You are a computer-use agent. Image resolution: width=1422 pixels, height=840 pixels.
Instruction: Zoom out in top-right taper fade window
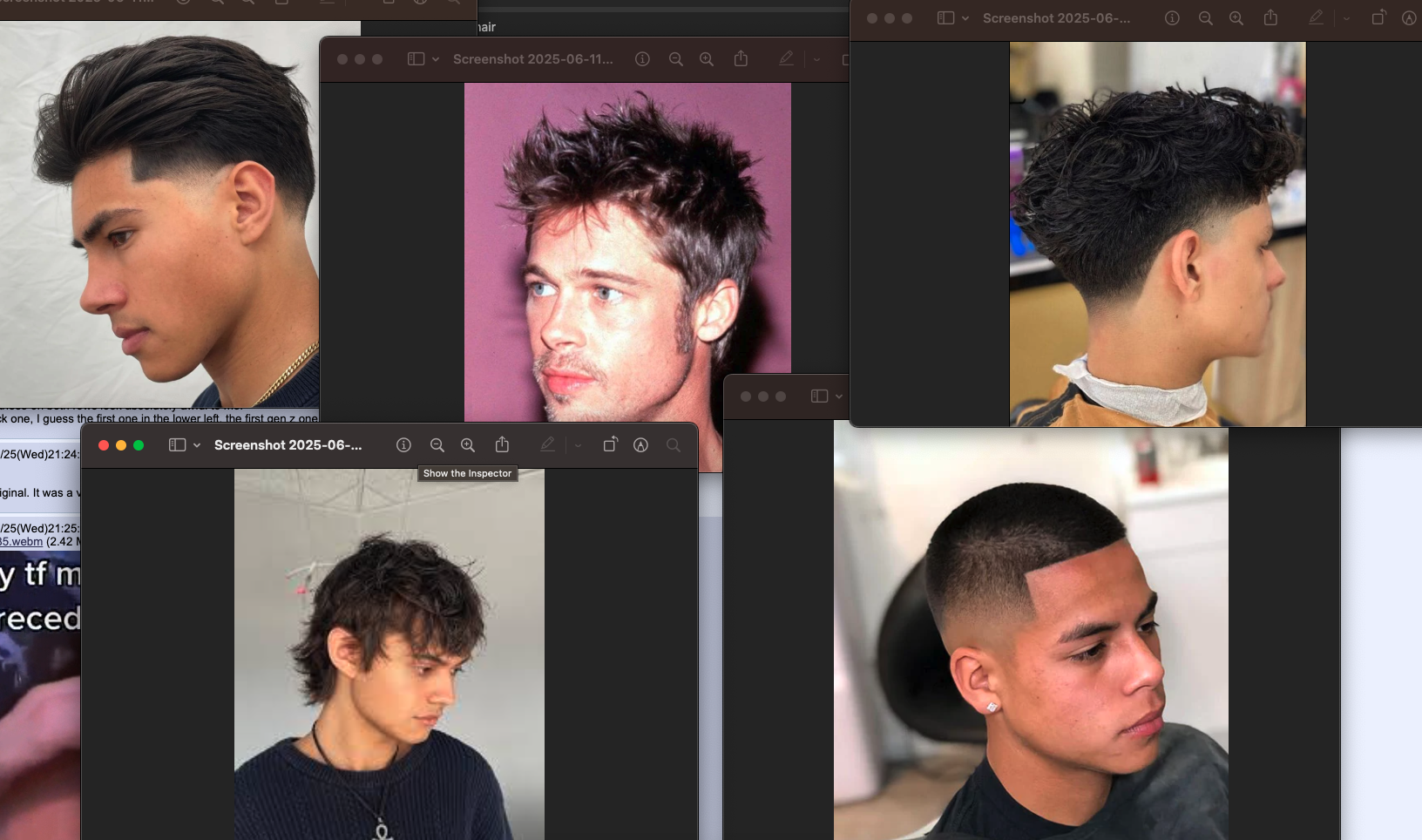(1205, 18)
